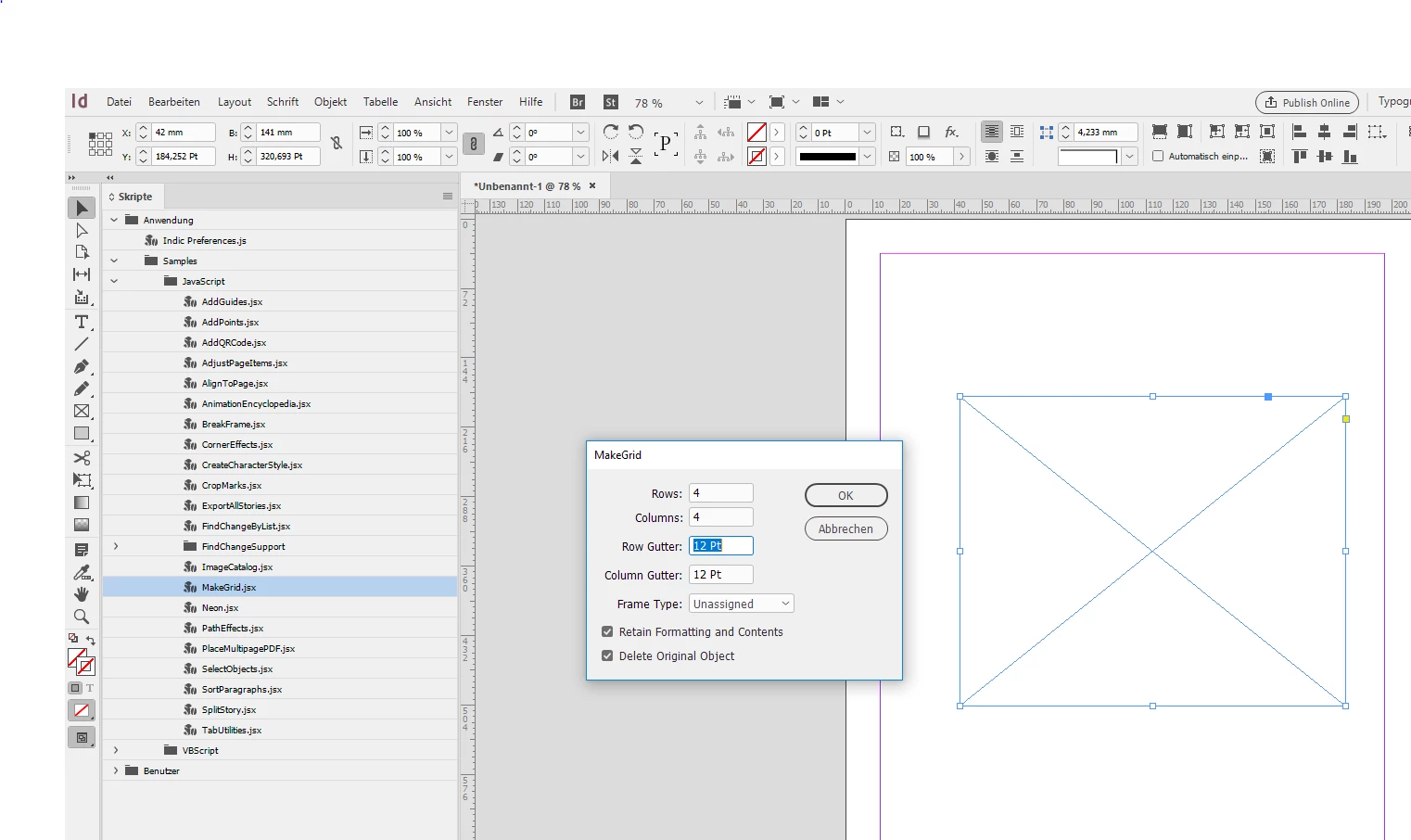
Task: Select the Gradient Feather tool
Action: point(82,525)
